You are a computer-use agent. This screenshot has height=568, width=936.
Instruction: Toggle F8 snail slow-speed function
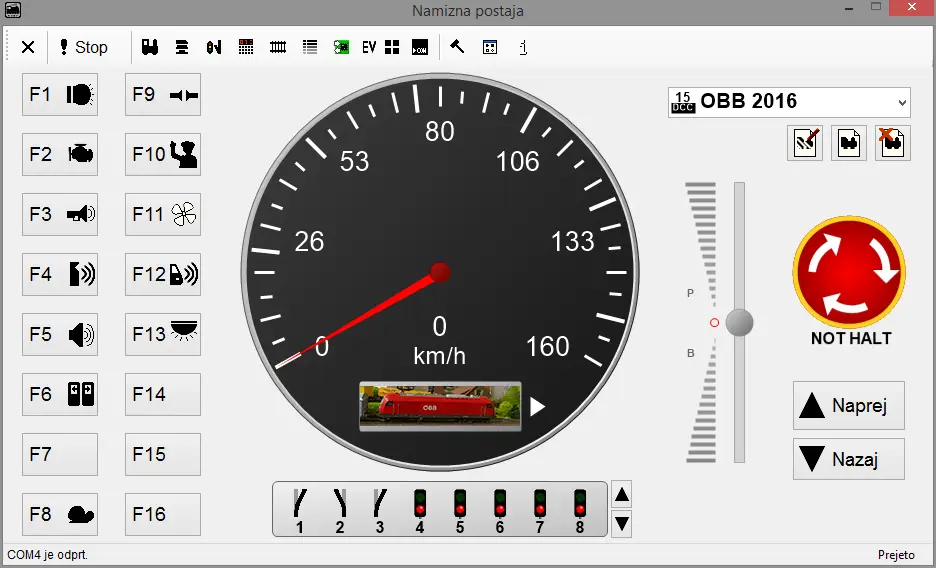pyautogui.click(x=60, y=515)
